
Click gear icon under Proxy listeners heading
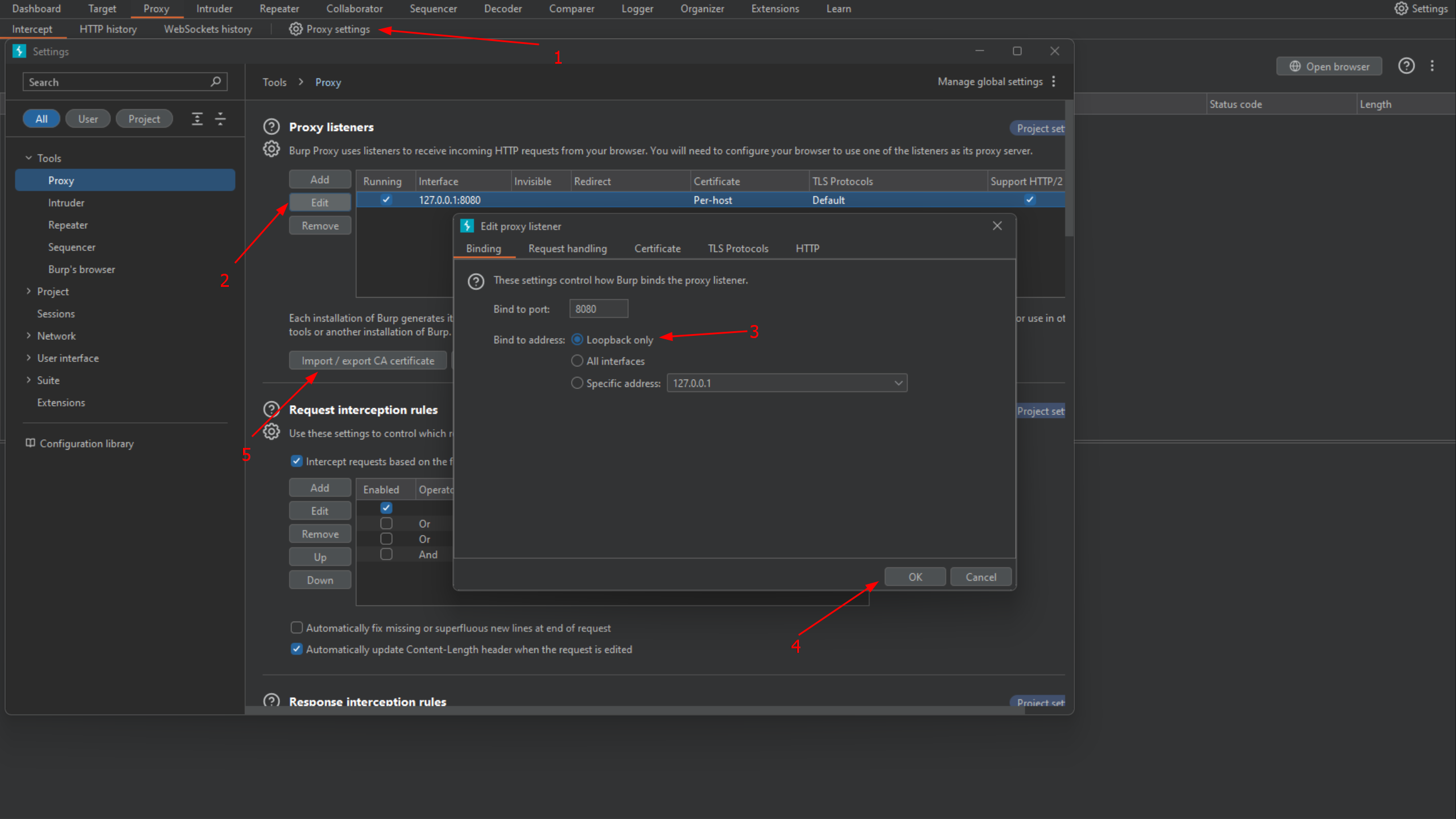click(271, 149)
